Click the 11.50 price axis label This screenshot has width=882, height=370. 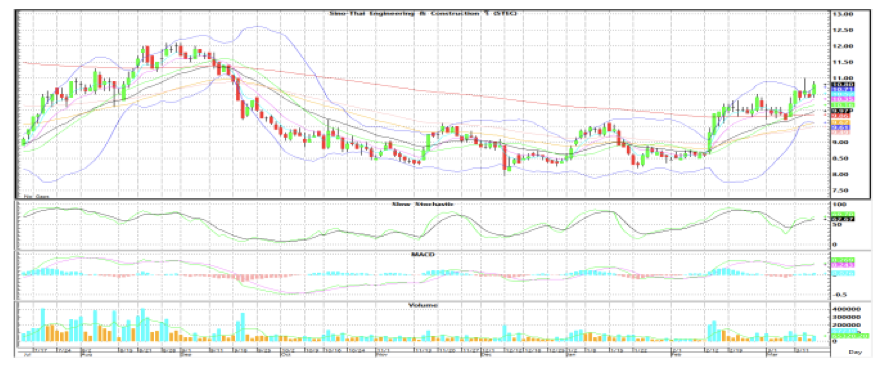[x=843, y=62]
